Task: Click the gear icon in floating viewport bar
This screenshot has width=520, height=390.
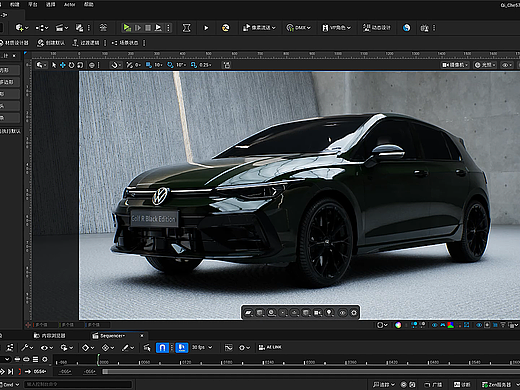Action: [354, 313]
